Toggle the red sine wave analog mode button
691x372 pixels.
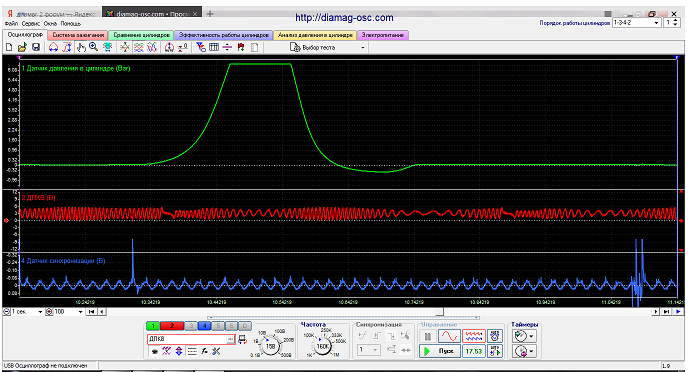tap(450, 337)
